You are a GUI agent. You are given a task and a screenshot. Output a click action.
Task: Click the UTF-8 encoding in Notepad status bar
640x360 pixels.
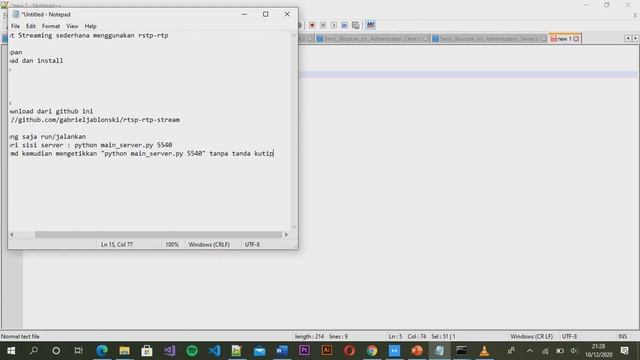tap(252, 244)
